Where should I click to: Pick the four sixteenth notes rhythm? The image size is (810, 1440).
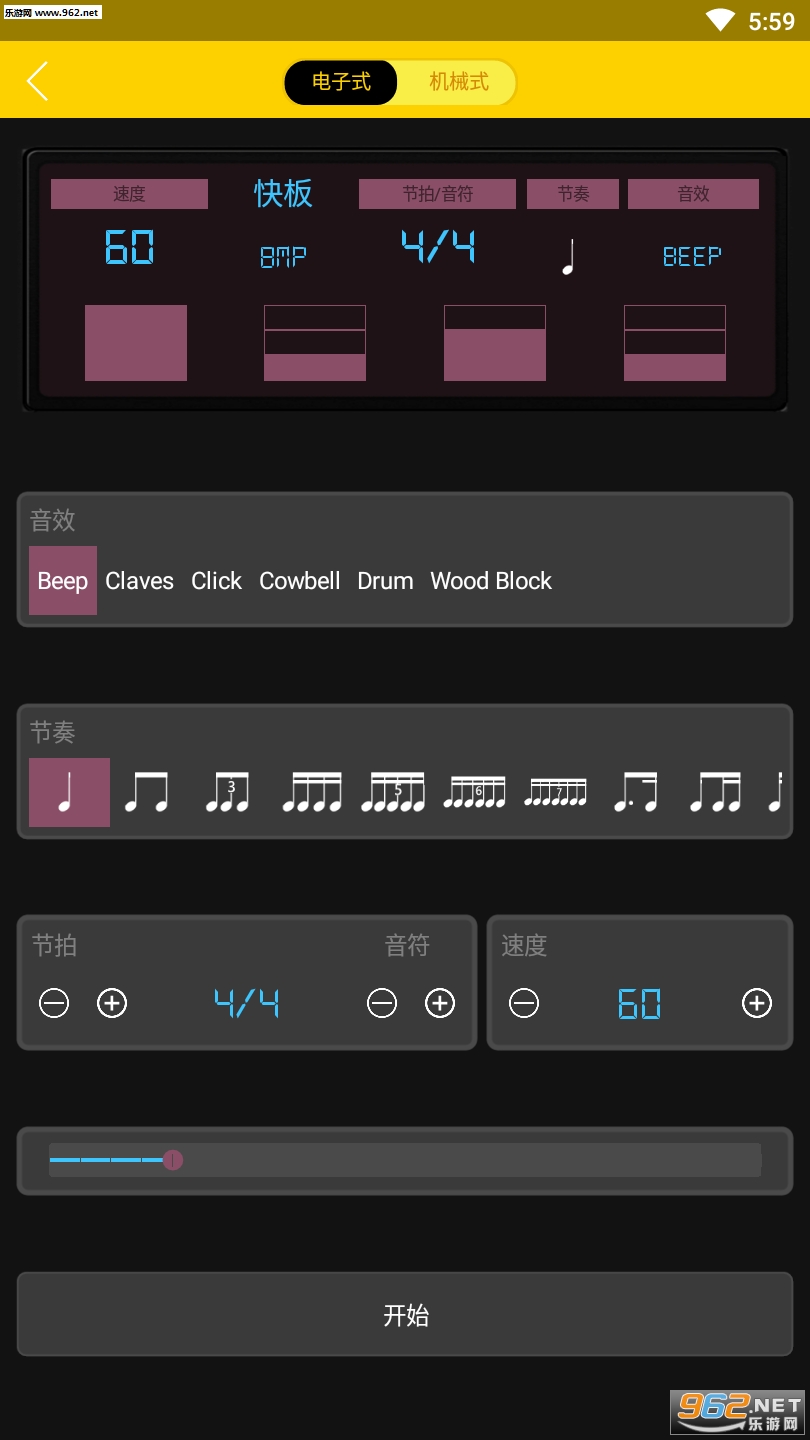(312, 792)
